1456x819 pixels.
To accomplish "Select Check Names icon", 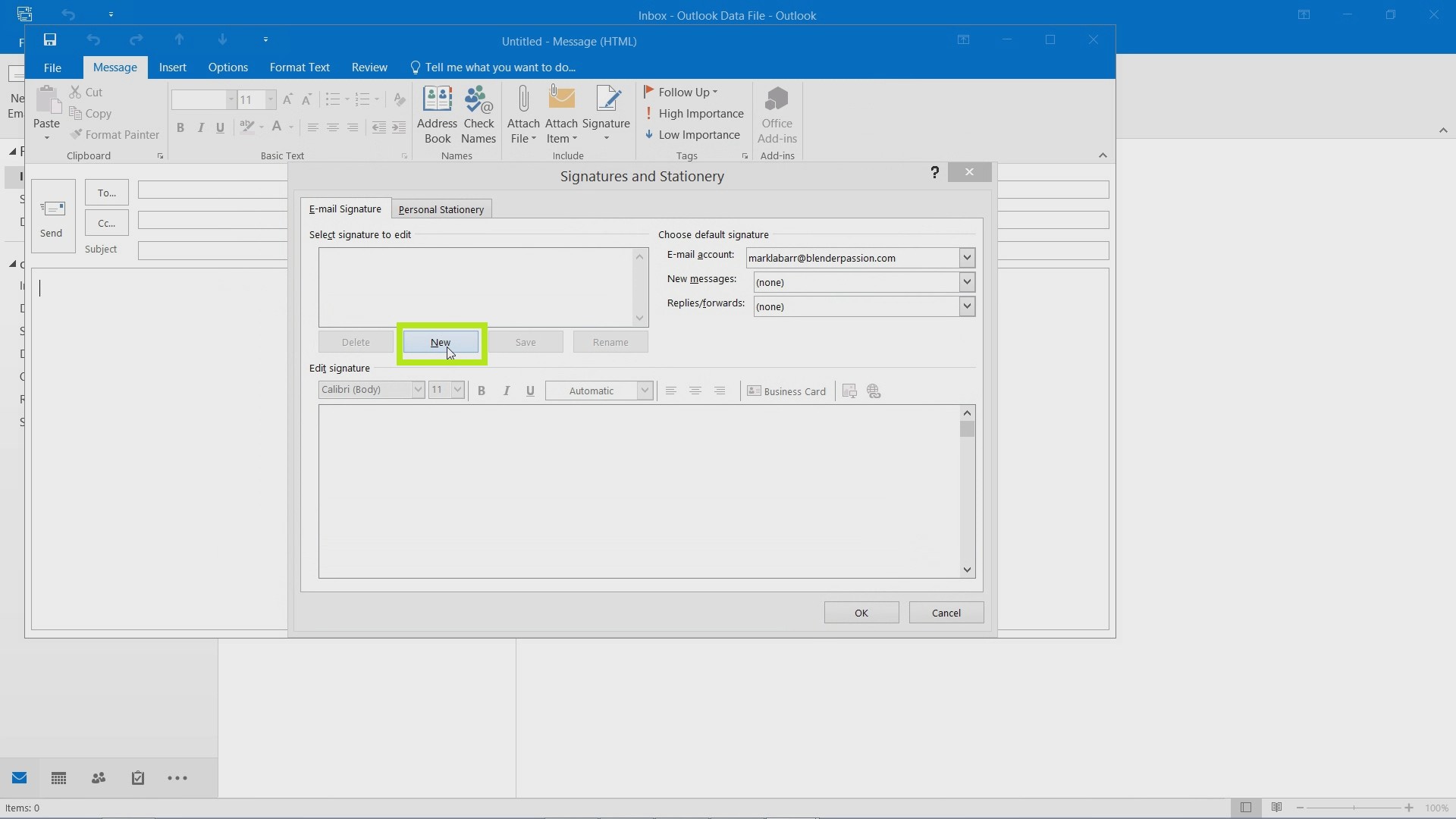I will point(478,113).
